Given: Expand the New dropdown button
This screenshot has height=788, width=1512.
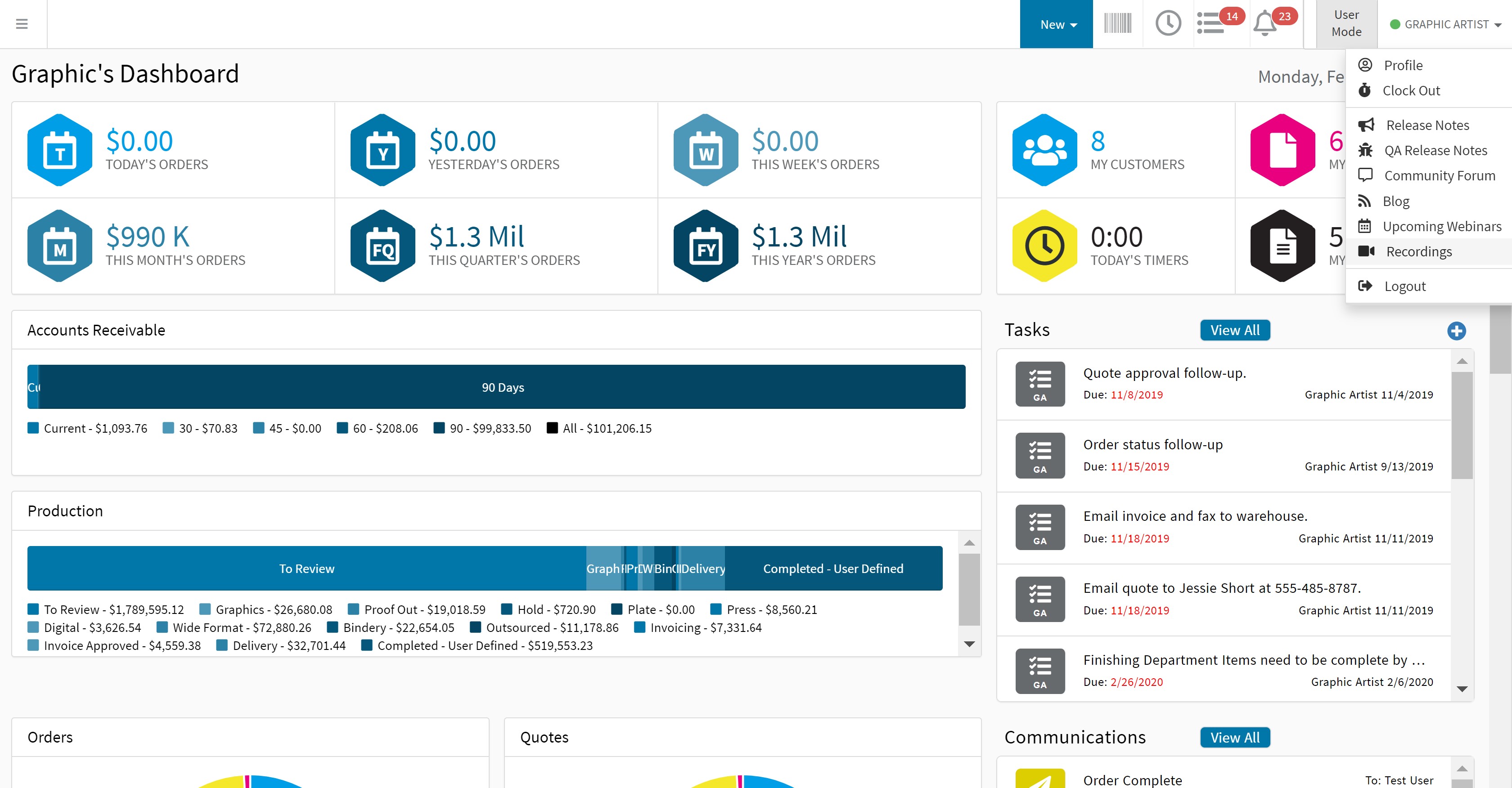Looking at the screenshot, I should coord(1057,24).
